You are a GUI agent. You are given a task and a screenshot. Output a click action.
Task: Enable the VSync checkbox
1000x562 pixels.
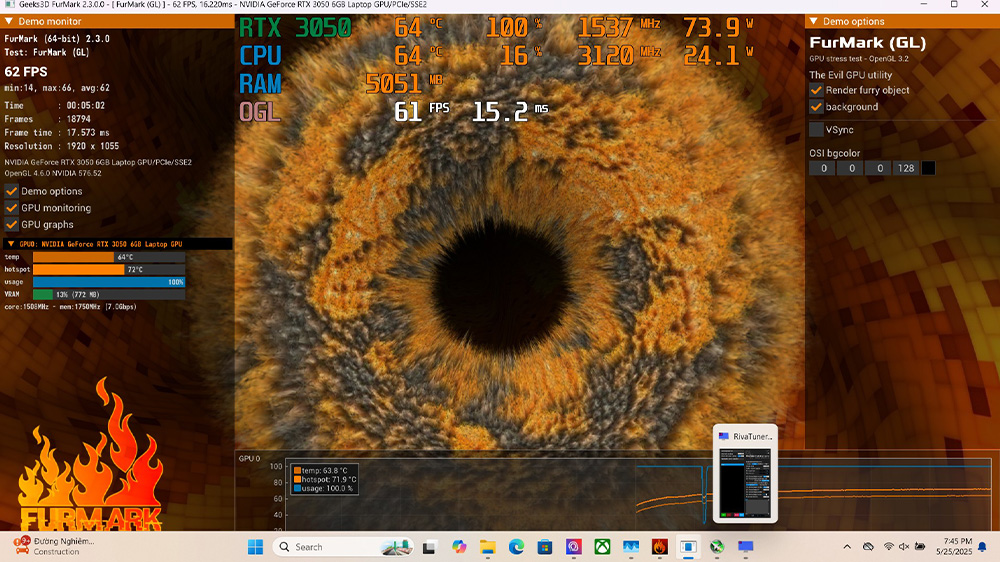(816, 129)
